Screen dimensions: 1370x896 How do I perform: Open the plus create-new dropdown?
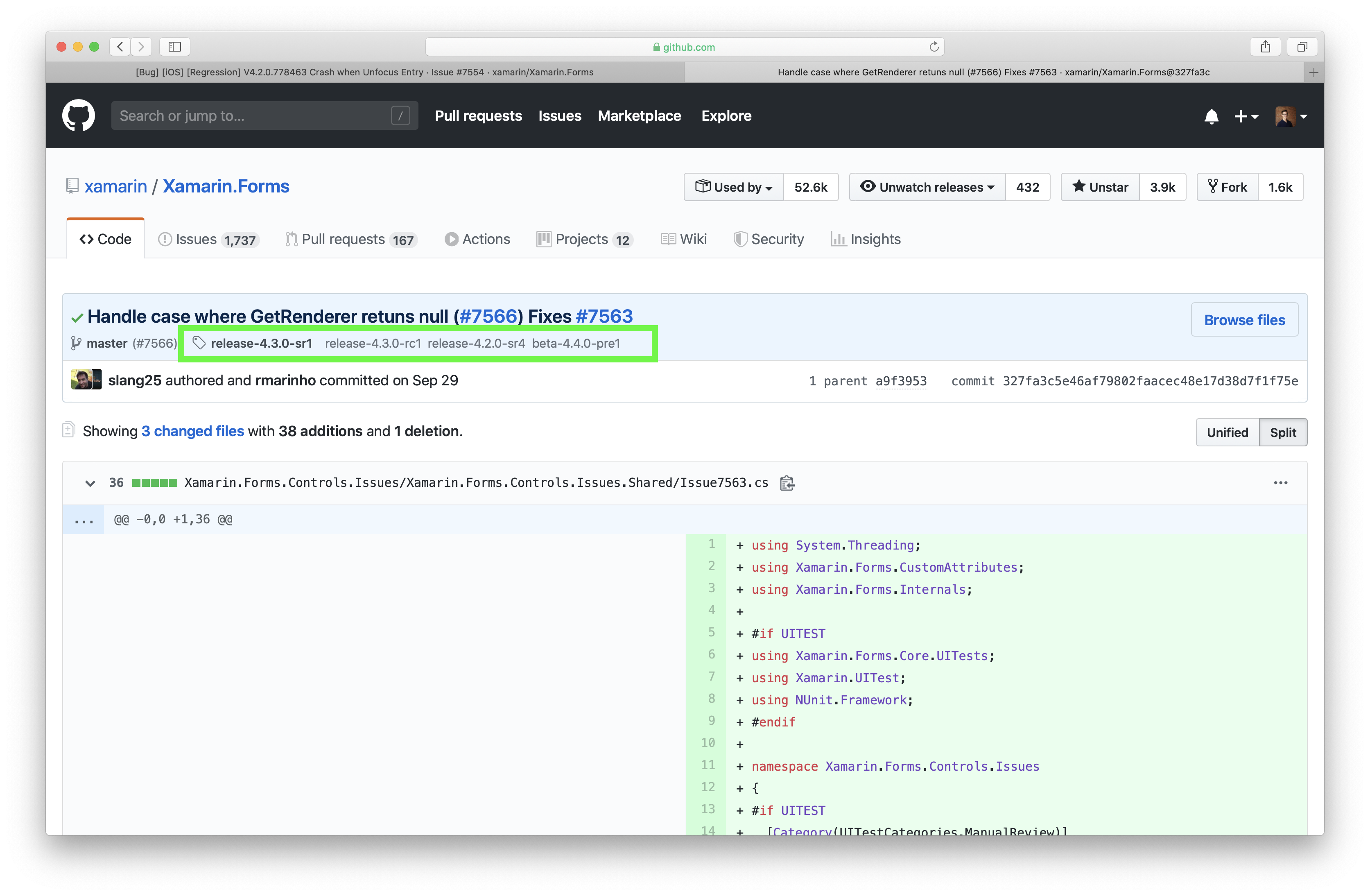tap(1246, 116)
